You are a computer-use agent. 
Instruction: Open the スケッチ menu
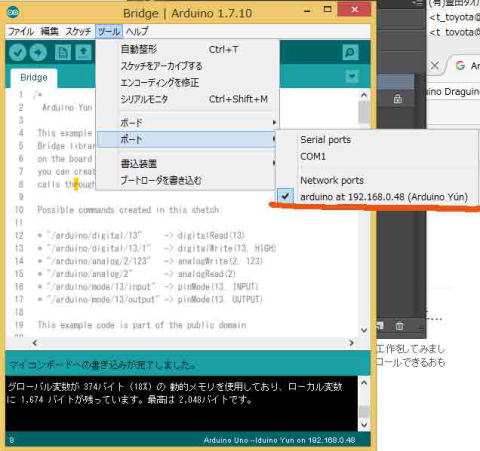[x=78, y=32]
